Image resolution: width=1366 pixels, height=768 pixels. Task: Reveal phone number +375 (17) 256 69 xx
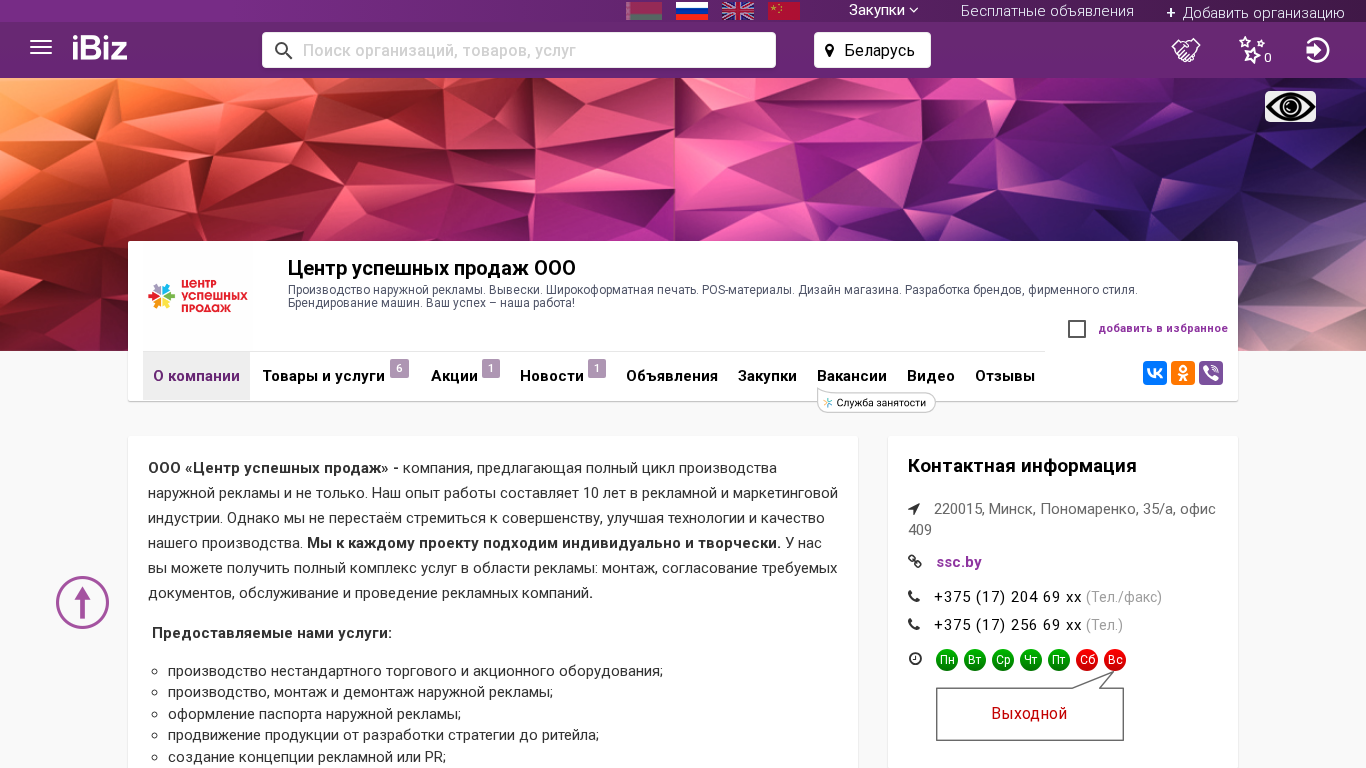(1008, 625)
